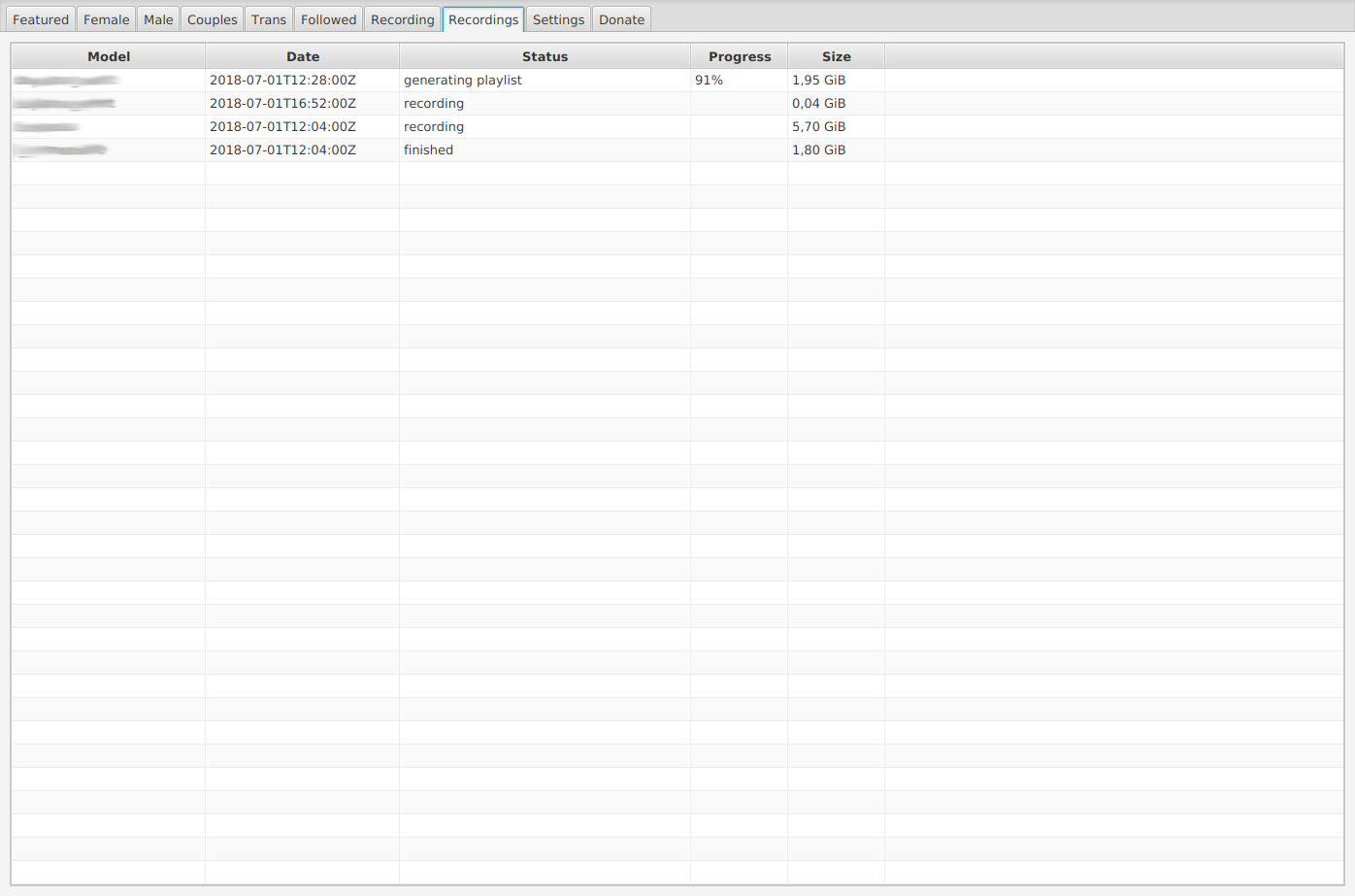Switch to the Recording tab
The image size is (1355, 896).
pyautogui.click(x=402, y=19)
